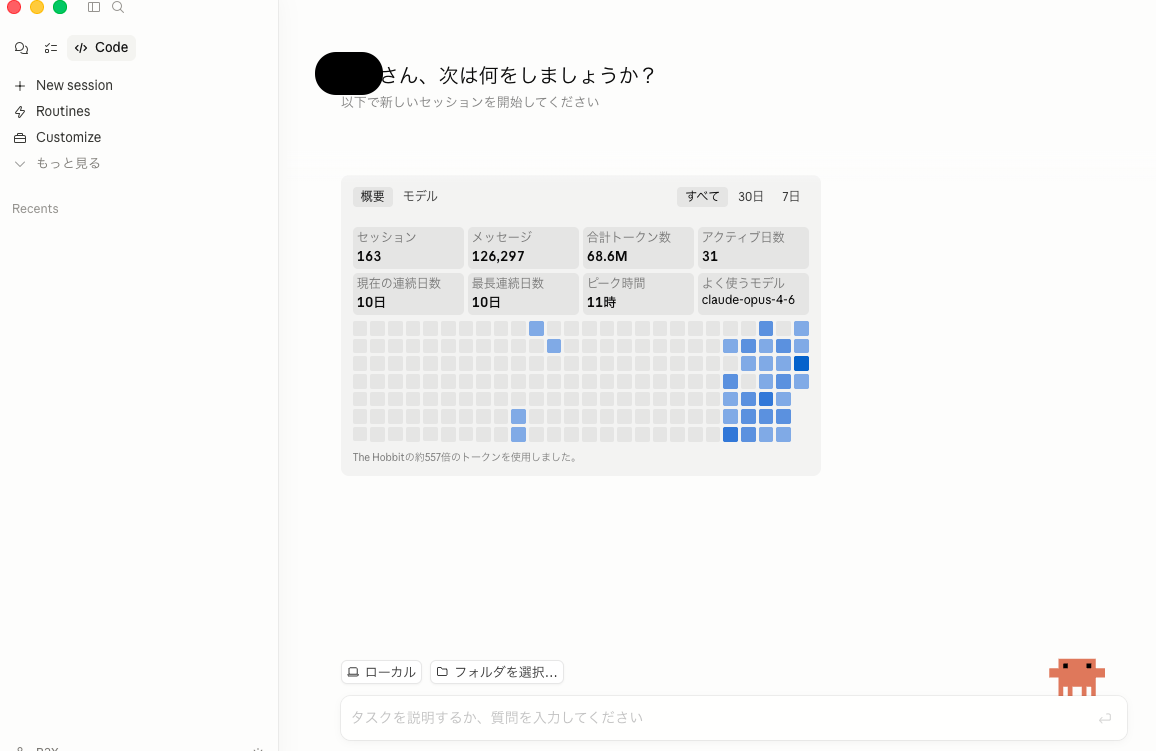Image resolution: width=1156 pixels, height=751 pixels.
Task: Select the 30日 period filter
Action: pos(751,196)
